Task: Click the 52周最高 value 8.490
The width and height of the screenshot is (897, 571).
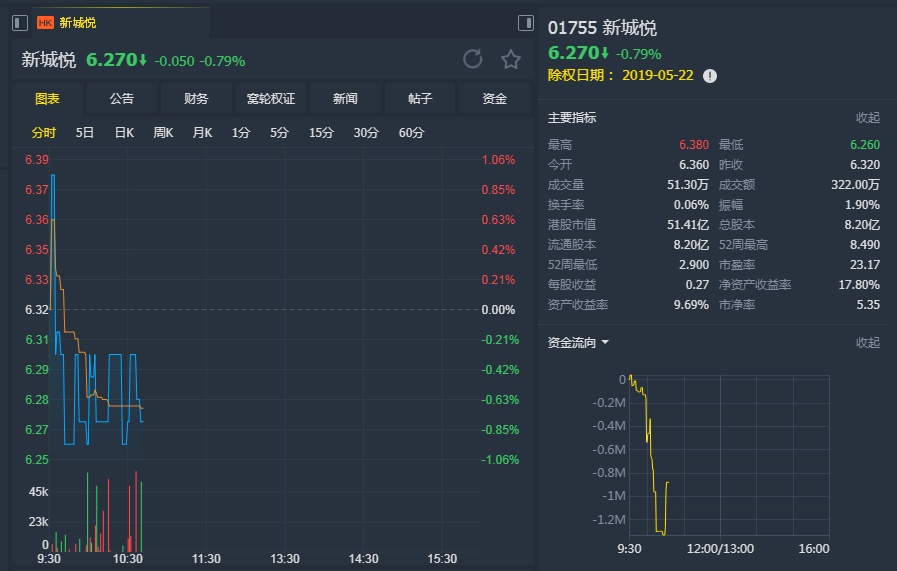Action: (865, 245)
